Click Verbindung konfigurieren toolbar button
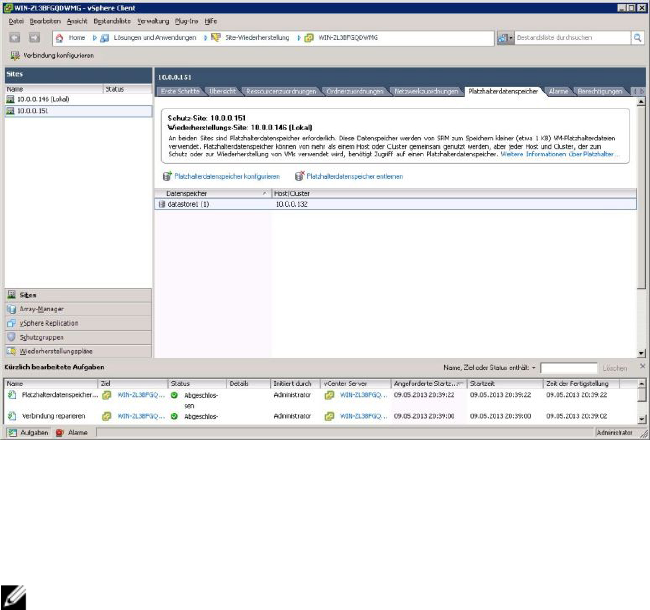The height and width of the screenshot is (610, 650). point(52,56)
